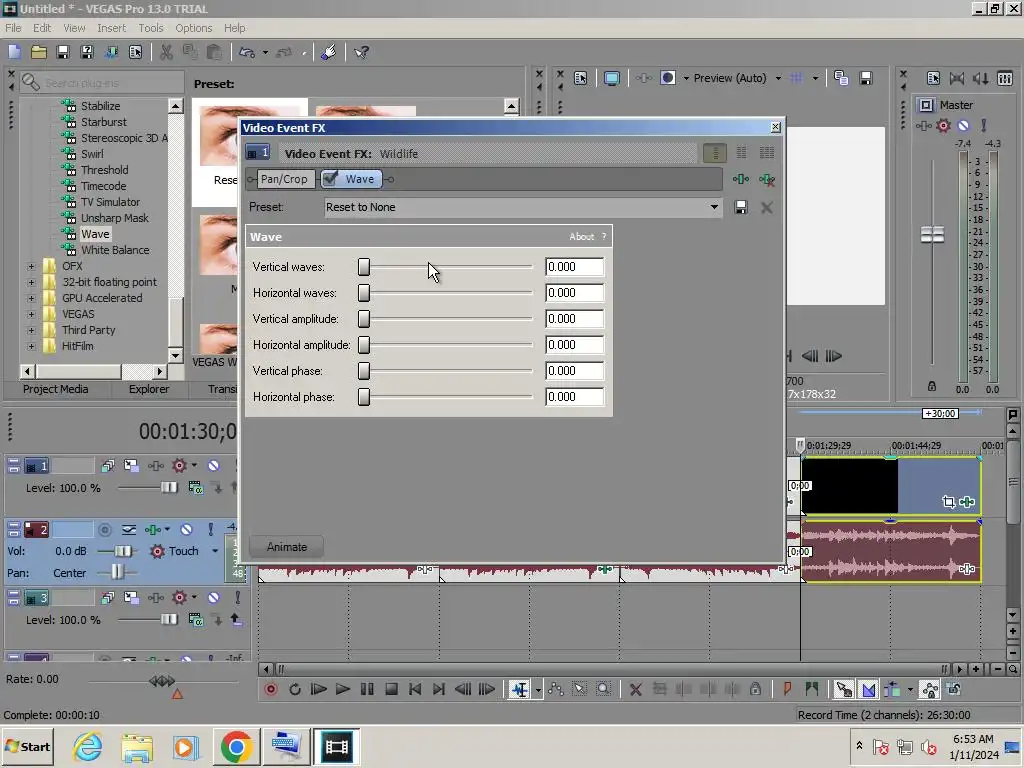Click the Vertical waves slider handle
Viewport: 1024px width, 768px height.
[x=364, y=267]
